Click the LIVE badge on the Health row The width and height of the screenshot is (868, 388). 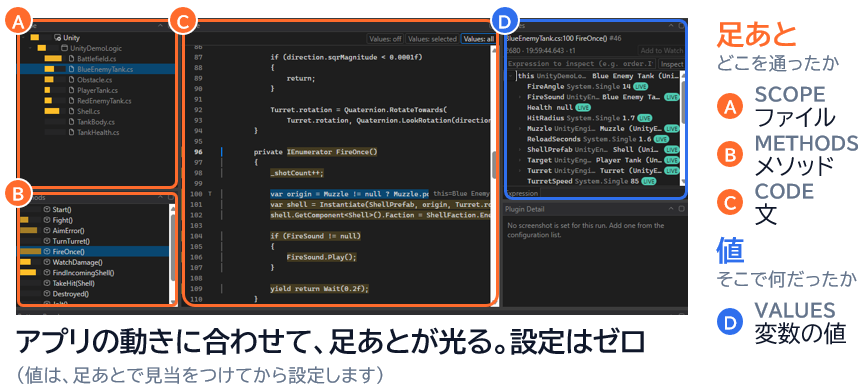click(583, 108)
